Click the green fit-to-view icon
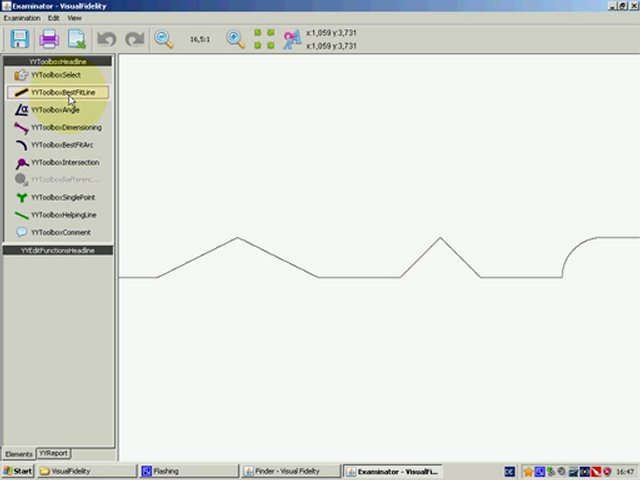 pyautogui.click(x=264, y=39)
